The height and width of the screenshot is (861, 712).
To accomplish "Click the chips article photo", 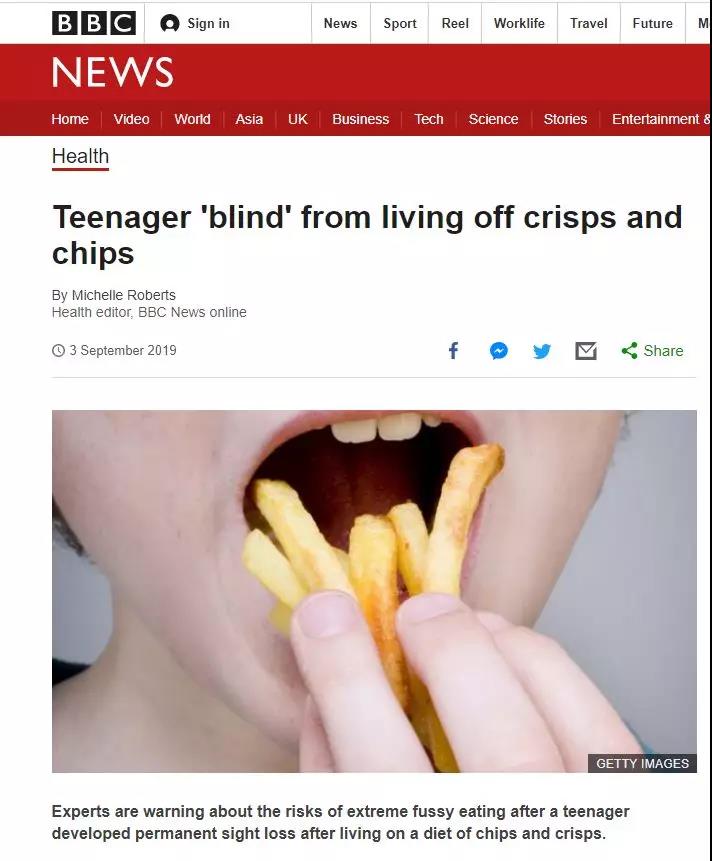I will point(374,591).
